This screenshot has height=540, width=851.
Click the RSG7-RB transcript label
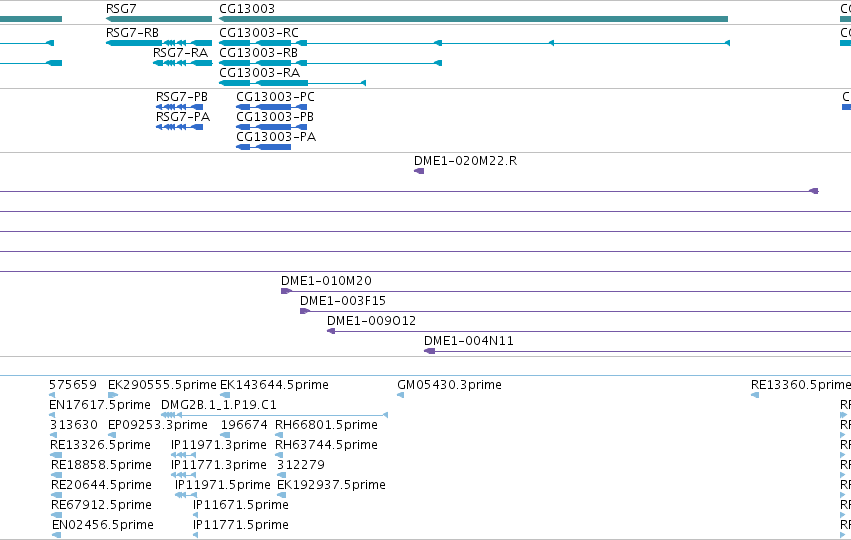[x=132, y=33]
